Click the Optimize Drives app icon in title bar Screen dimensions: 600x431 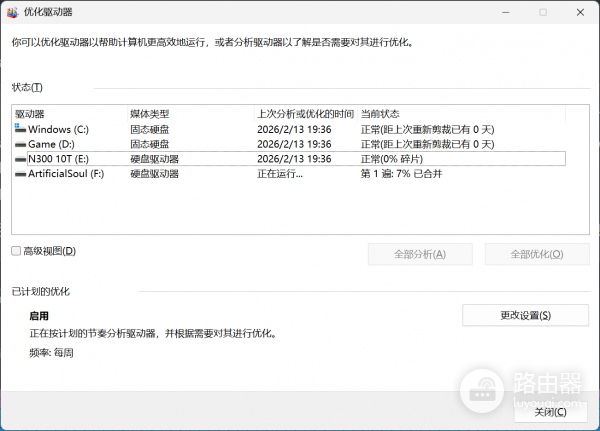pyautogui.click(x=12, y=12)
